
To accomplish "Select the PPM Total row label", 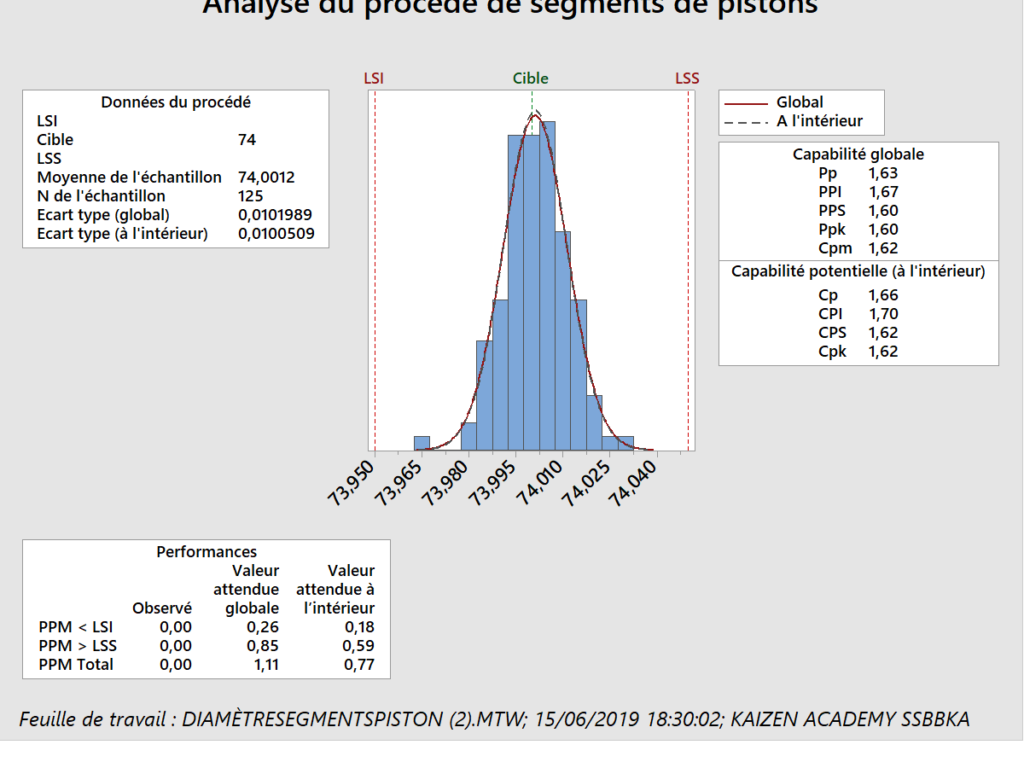I will click(x=76, y=664).
